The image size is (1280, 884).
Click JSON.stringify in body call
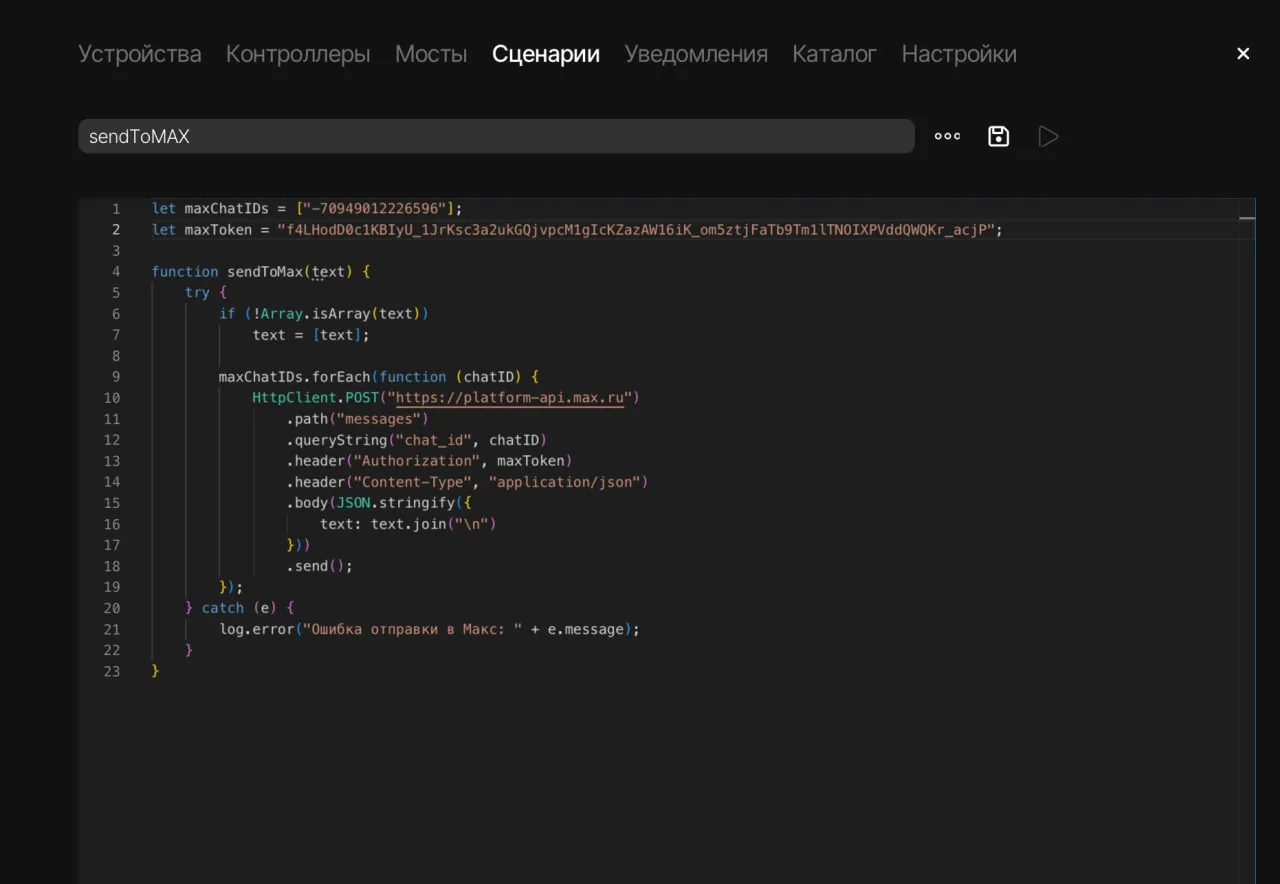[x=395, y=503]
